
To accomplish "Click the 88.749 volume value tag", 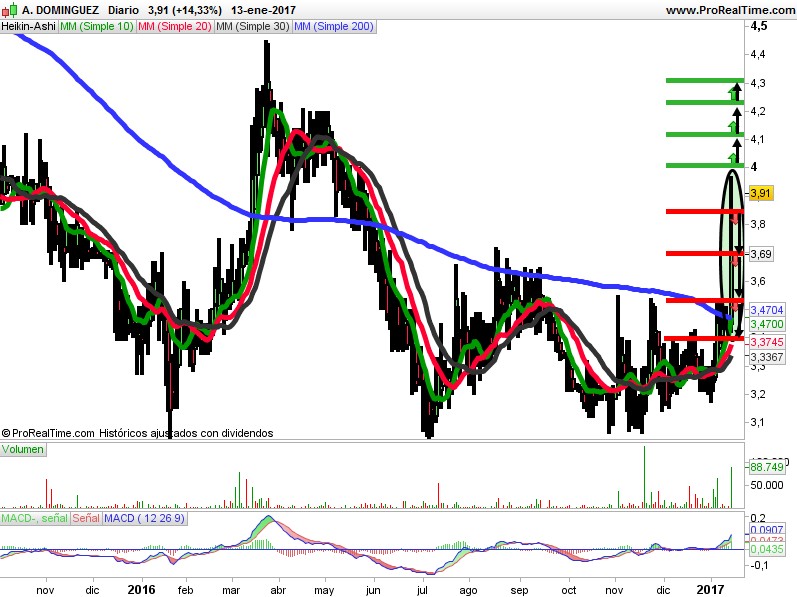I will pos(767,467).
